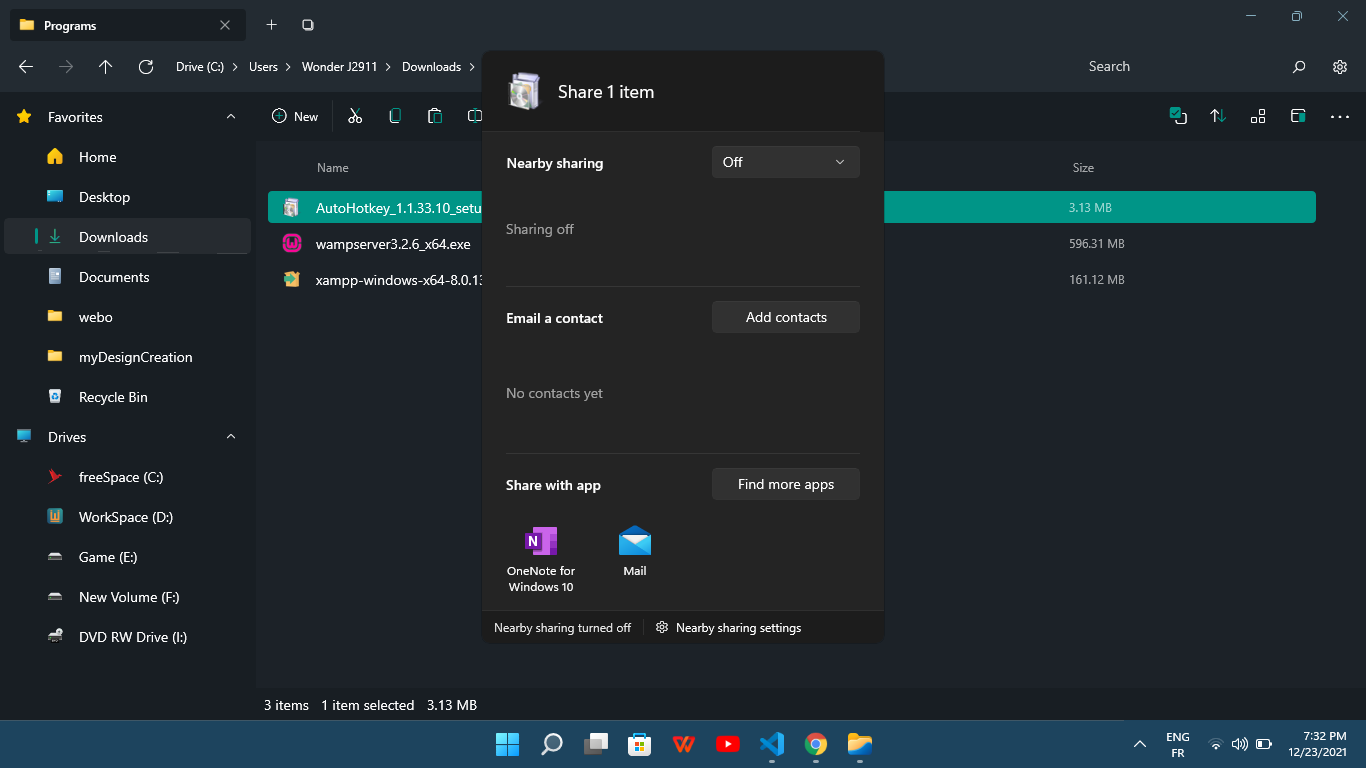Open the webo folder in sidebar
Image resolution: width=1366 pixels, height=768 pixels.
(x=127, y=317)
